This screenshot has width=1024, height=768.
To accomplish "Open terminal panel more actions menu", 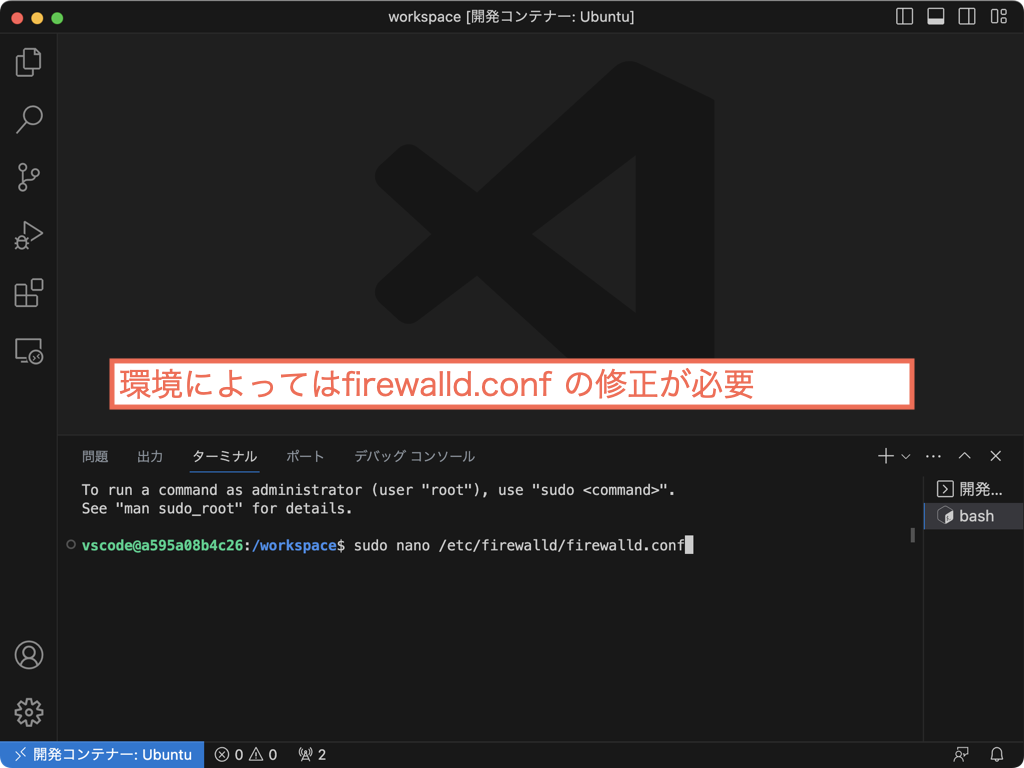I will [934, 456].
